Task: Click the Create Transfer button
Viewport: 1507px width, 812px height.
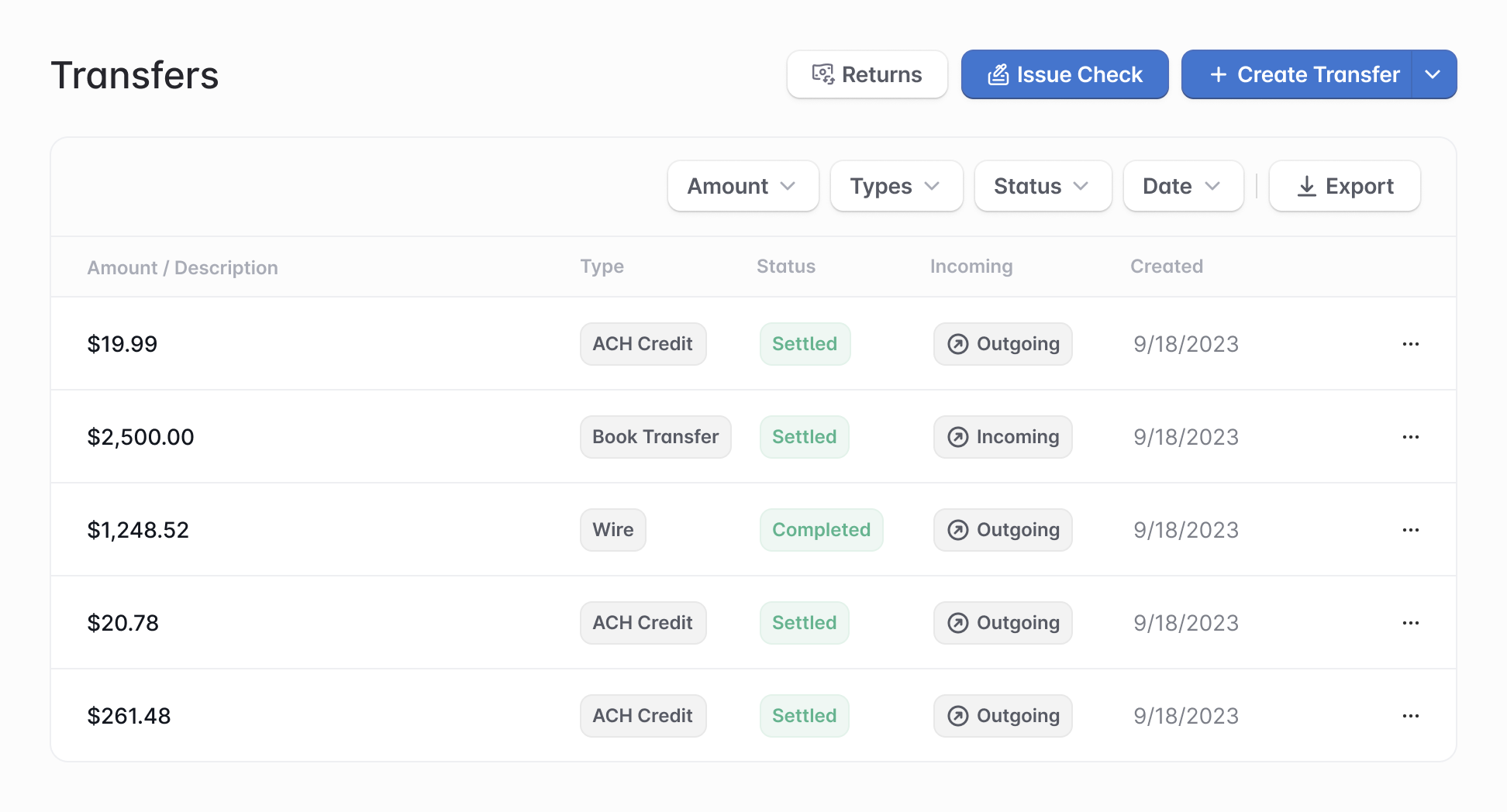Action: [x=1304, y=74]
